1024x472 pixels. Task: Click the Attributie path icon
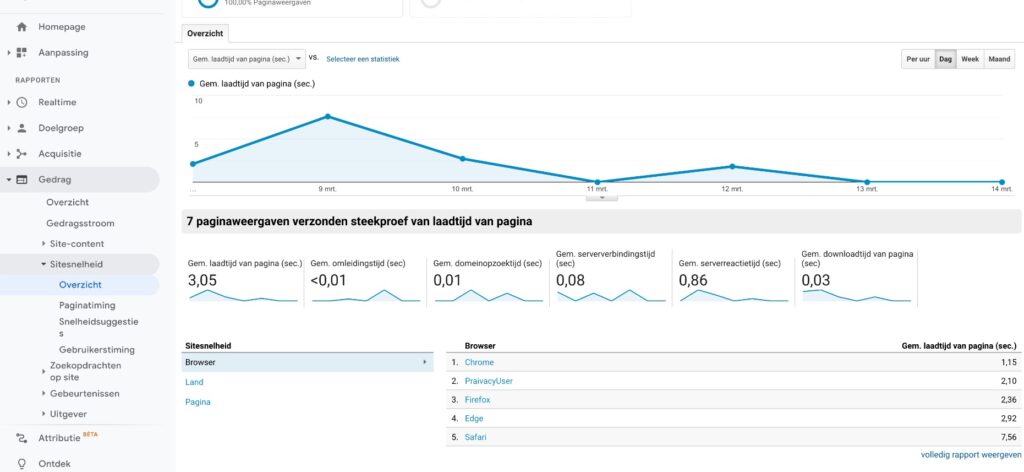22,438
